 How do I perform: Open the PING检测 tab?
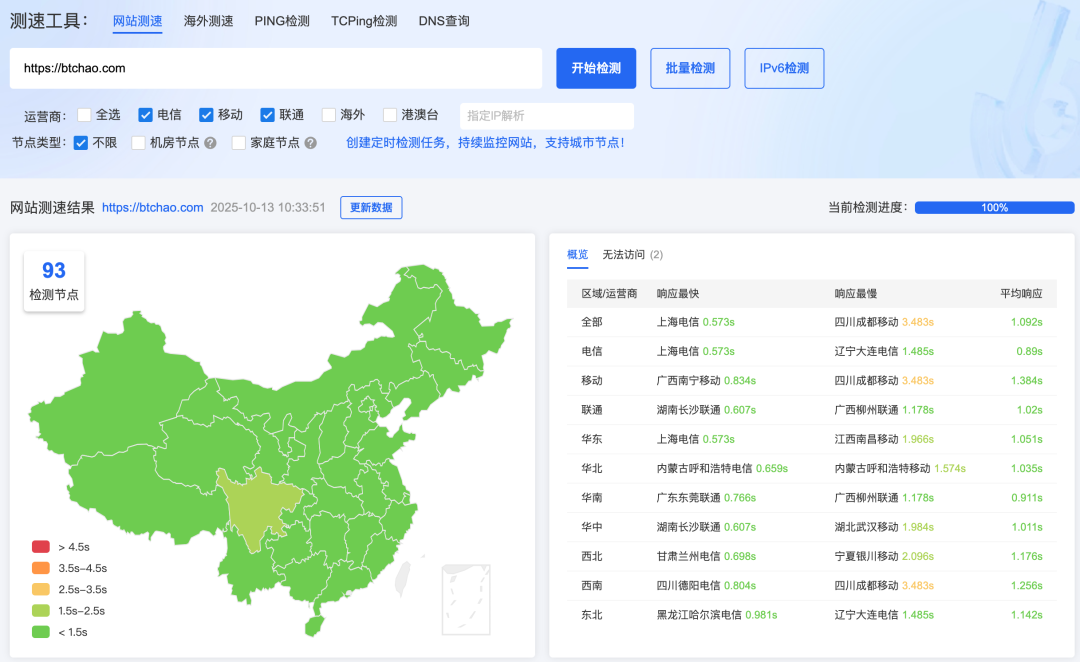point(282,21)
